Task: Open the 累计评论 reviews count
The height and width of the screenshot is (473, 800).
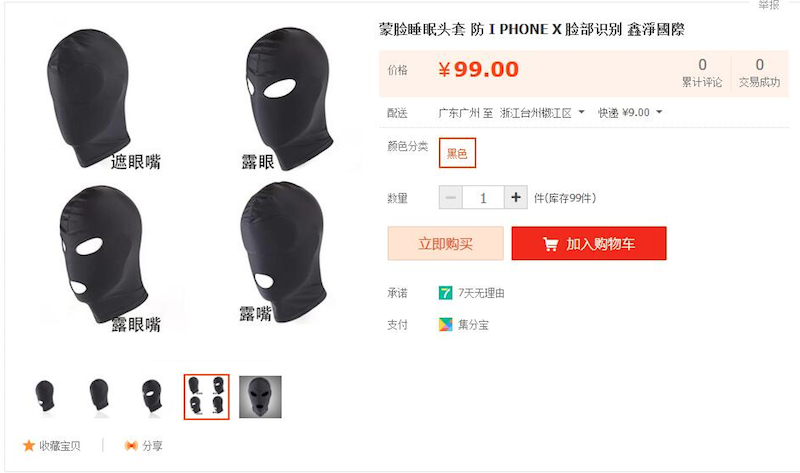Action: coord(702,73)
